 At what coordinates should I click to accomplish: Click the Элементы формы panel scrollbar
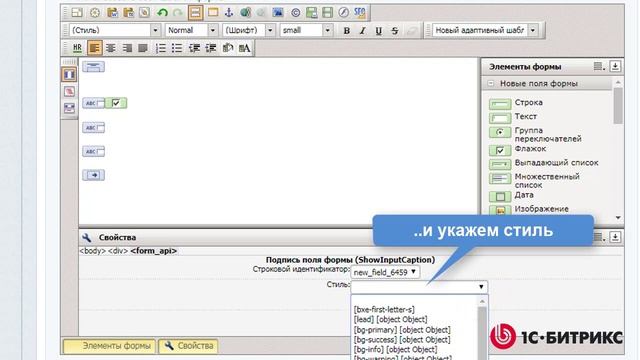tap(618, 106)
